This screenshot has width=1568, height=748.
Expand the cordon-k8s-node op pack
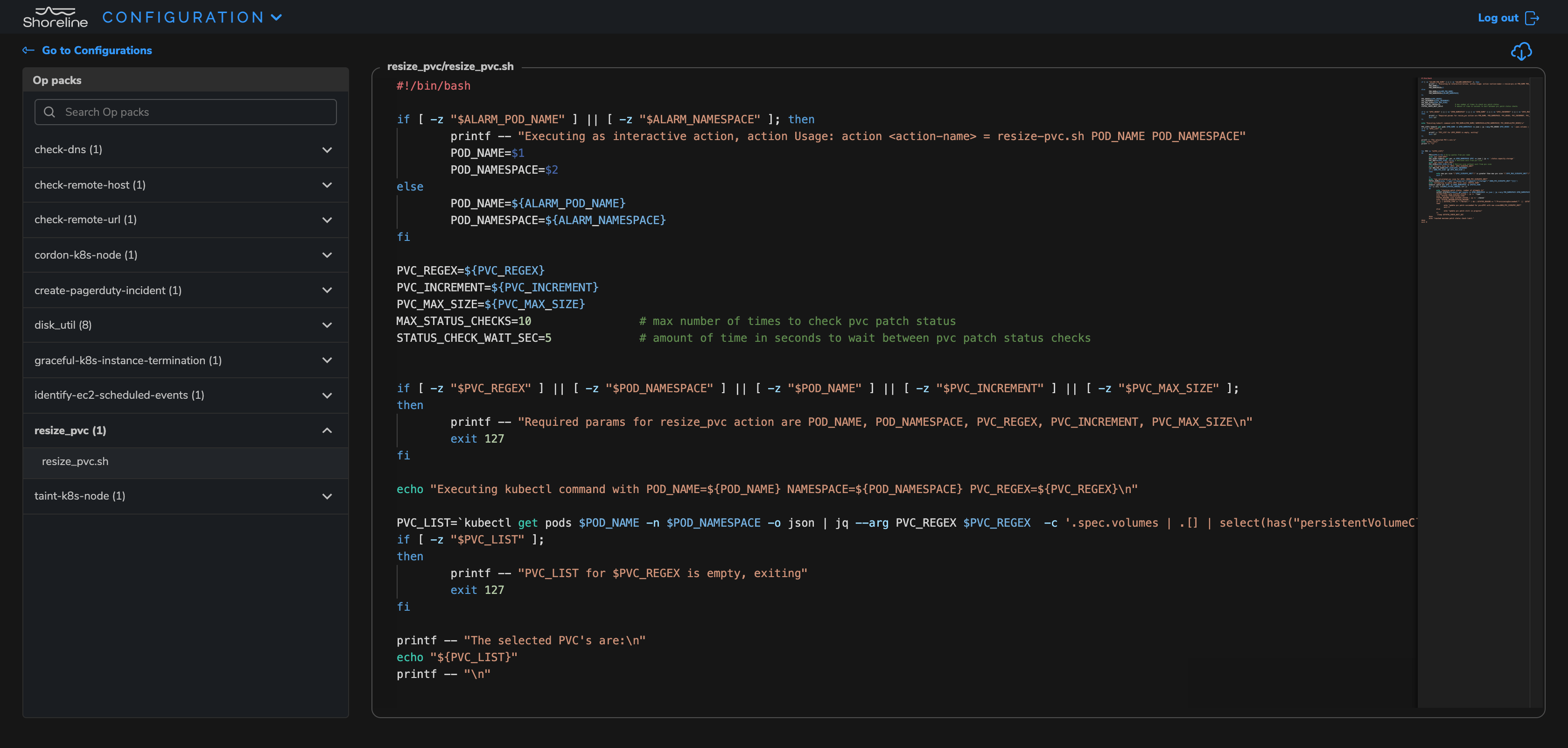327,254
